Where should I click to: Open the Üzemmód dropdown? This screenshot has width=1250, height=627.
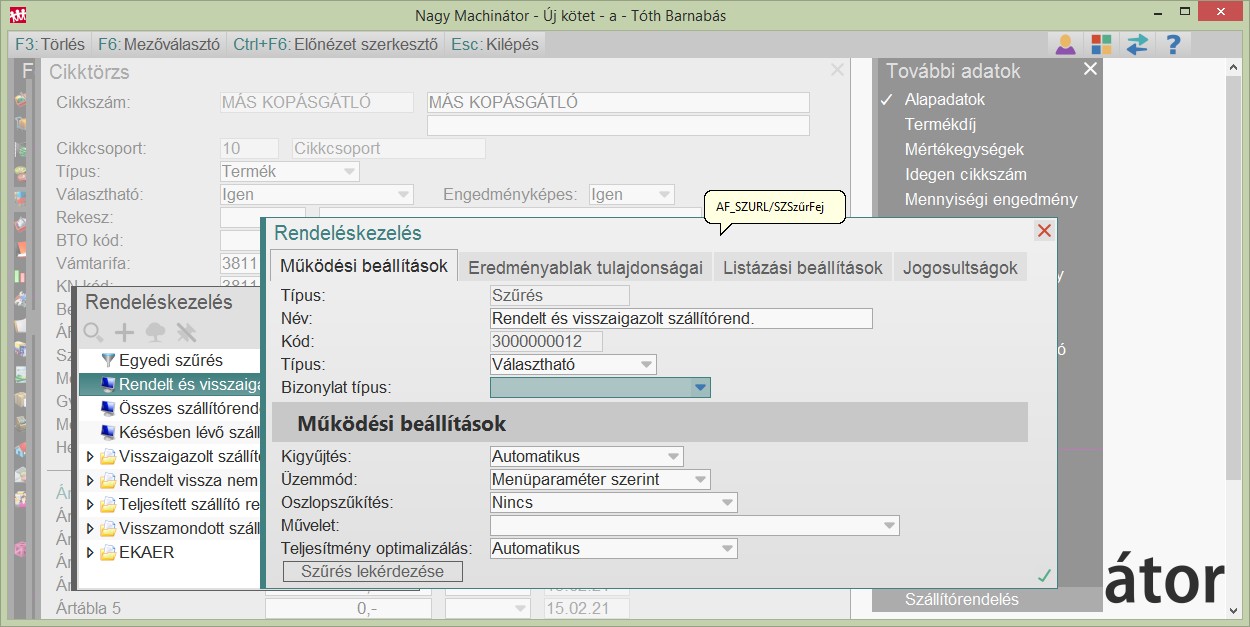pos(701,480)
